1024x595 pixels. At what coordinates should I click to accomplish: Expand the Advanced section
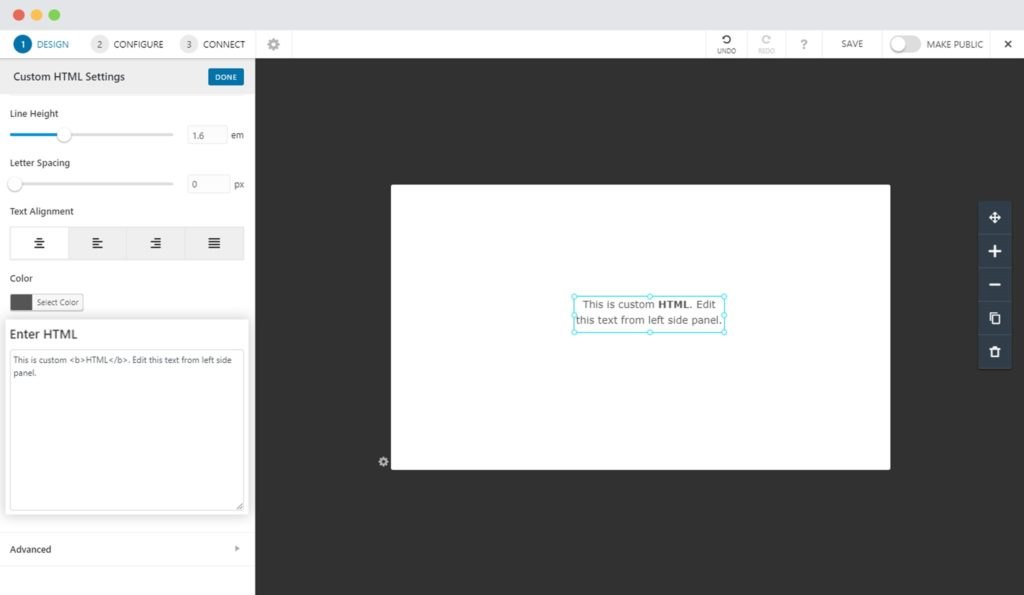[126, 549]
